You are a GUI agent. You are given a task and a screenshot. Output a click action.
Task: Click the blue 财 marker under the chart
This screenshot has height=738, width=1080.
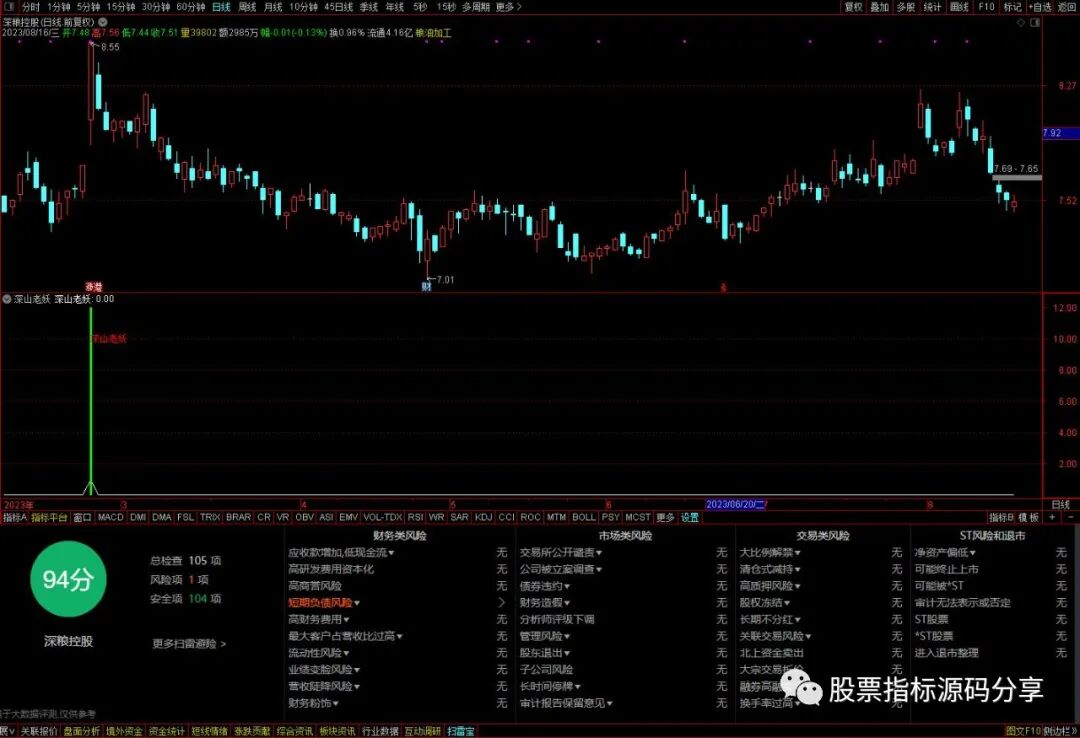click(426, 286)
